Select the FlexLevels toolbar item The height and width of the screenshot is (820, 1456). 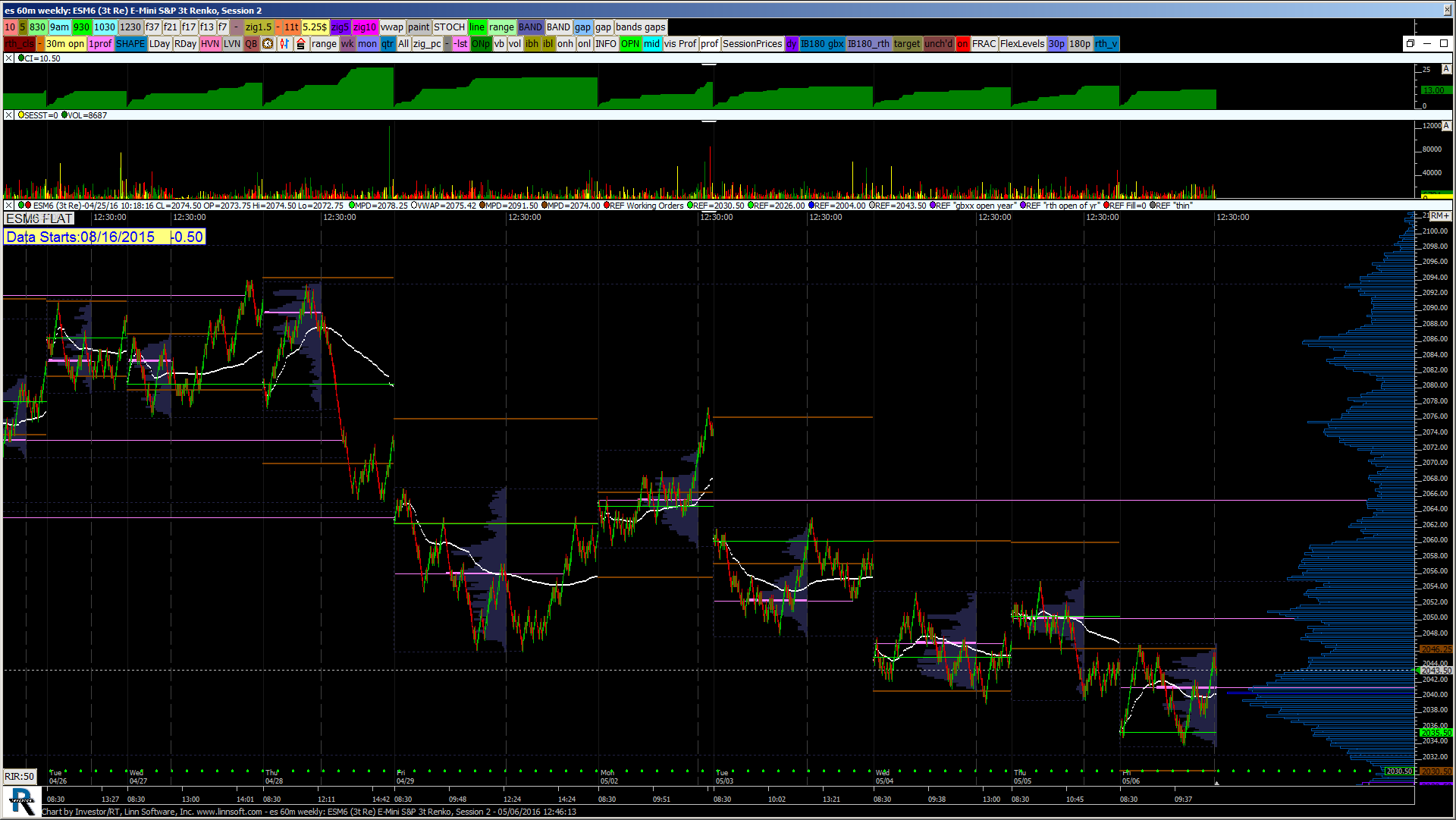(1021, 44)
